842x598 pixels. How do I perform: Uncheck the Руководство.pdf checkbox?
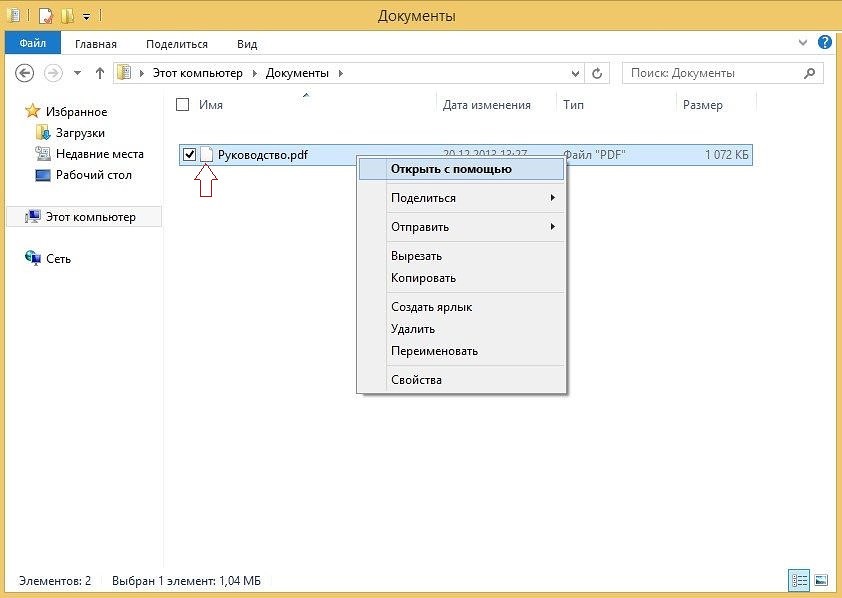(189, 155)
